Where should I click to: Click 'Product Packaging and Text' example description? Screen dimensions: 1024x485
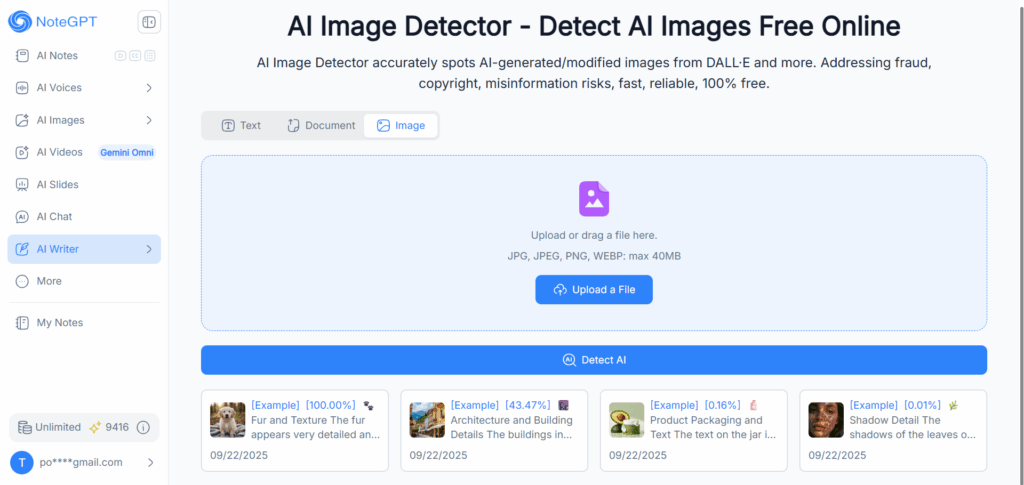point(712,428)
